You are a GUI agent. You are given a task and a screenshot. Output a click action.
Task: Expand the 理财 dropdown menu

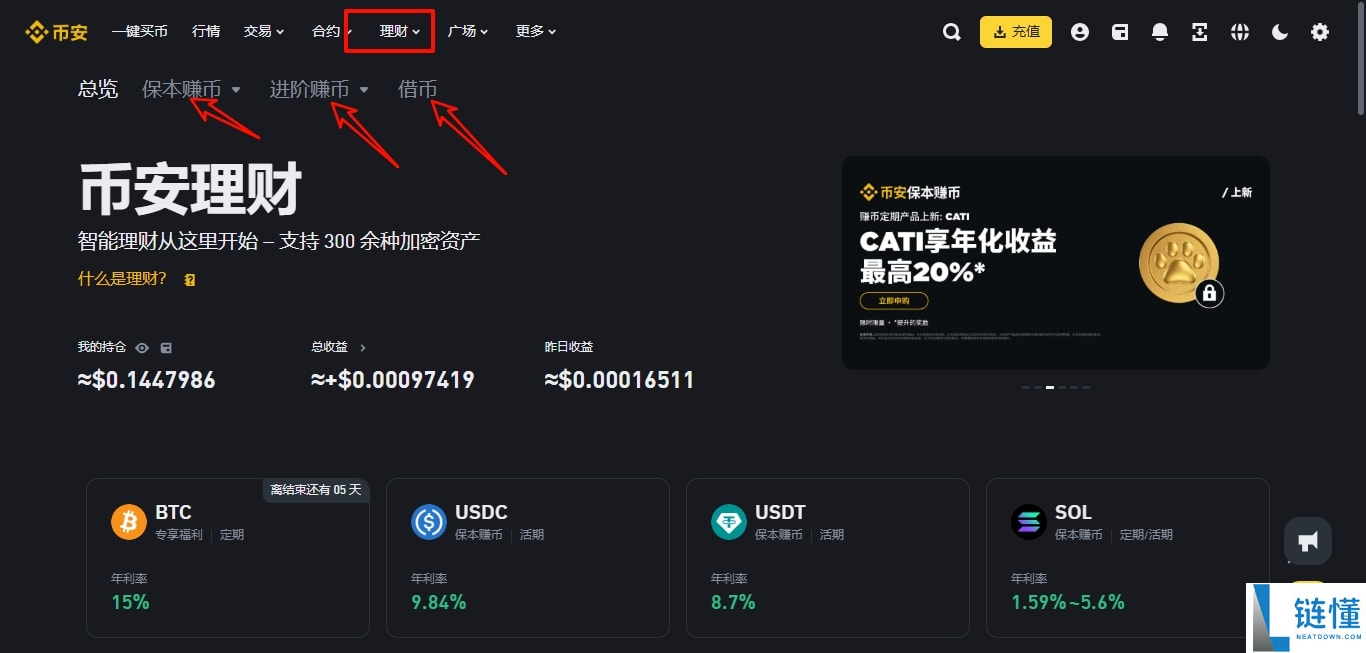coord(399,31)
